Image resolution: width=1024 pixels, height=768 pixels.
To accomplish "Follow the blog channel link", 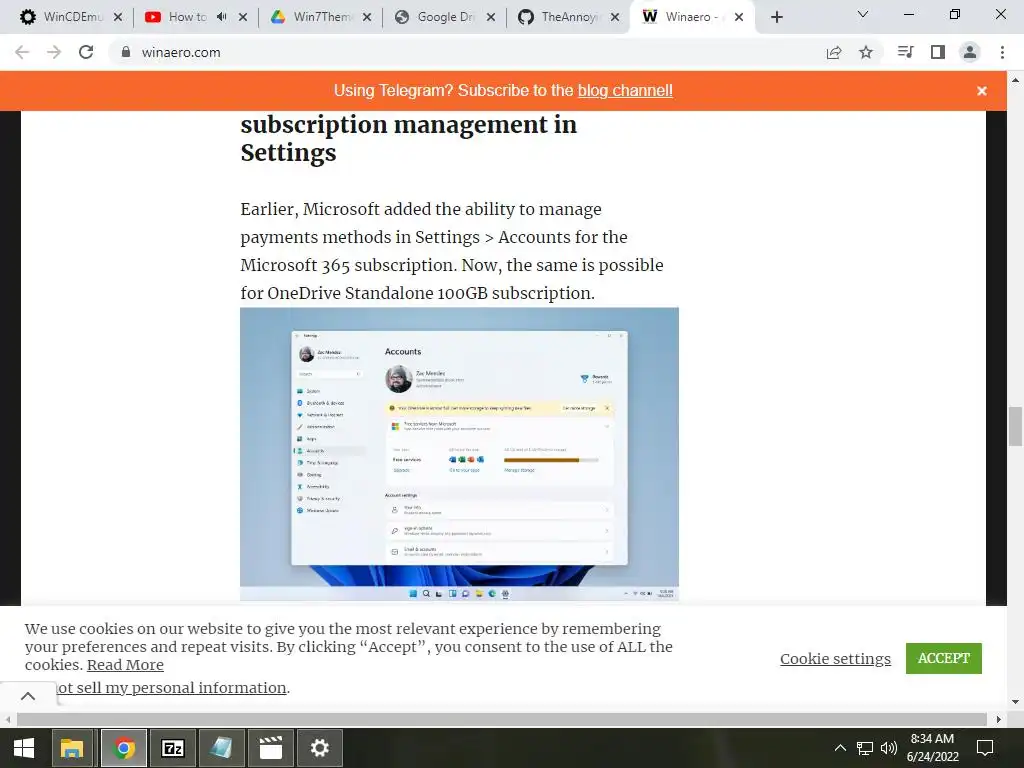I will [625, 91].
